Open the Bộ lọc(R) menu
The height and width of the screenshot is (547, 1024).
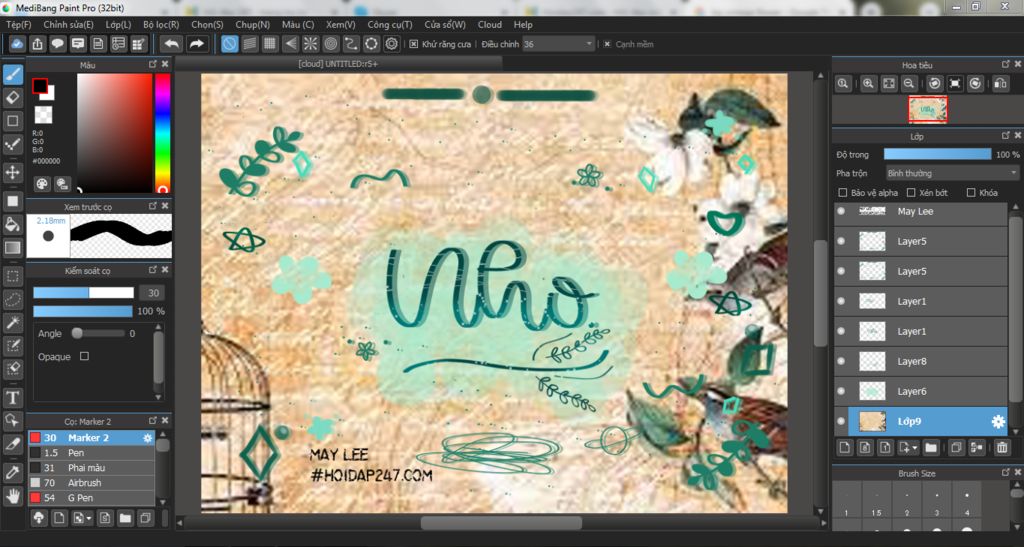coord(161,24)
